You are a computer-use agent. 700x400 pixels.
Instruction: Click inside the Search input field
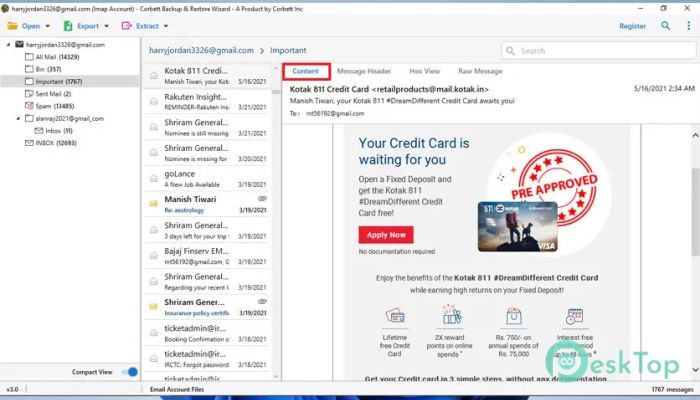(x=598, y=51)
